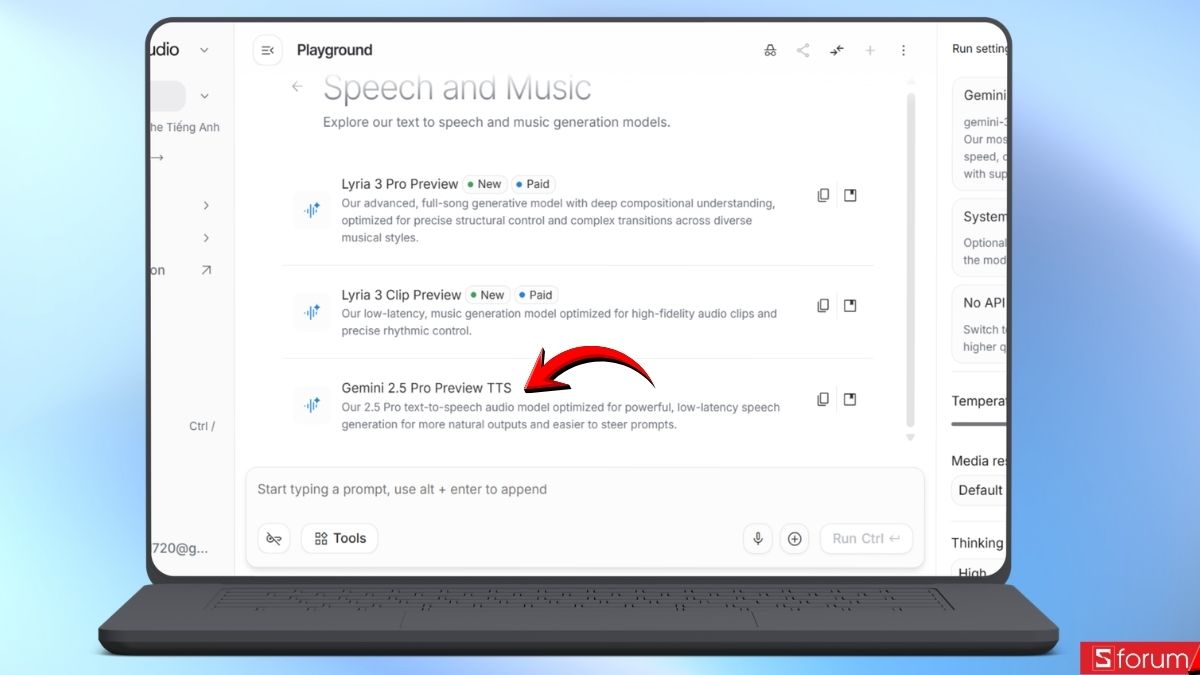The width and height of the screenshot is (1200, 675).
Task: Expand the chevron beside the highlighted sidebar item
Action: (204, 96)
